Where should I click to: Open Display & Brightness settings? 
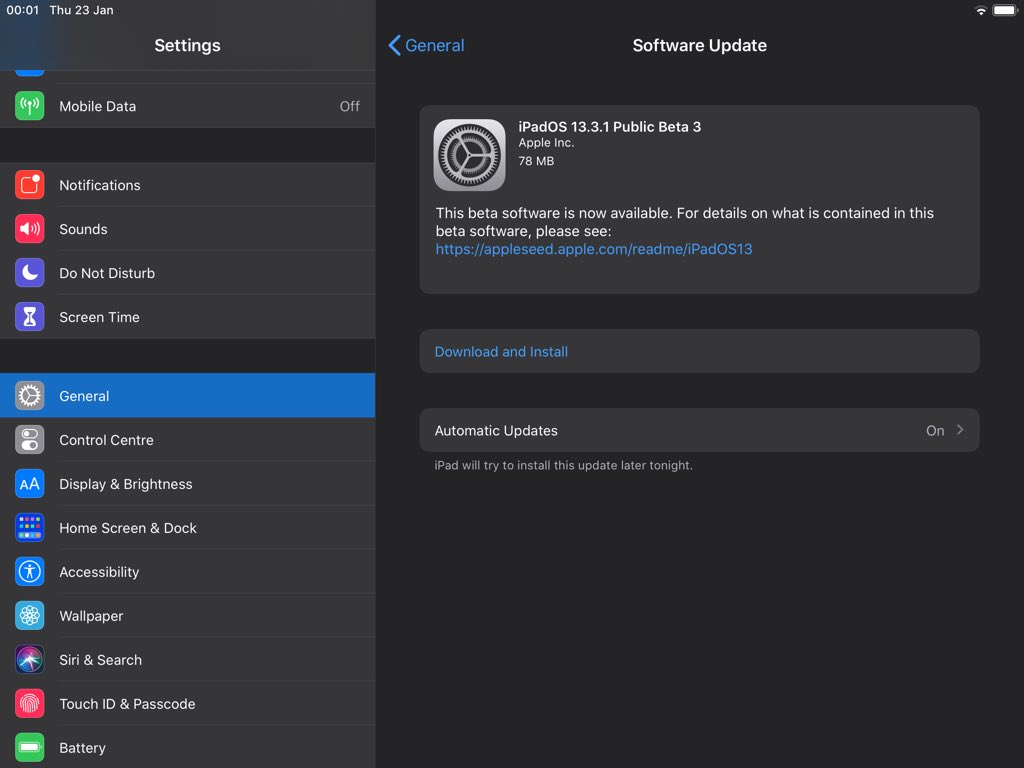tap(187, 484)
